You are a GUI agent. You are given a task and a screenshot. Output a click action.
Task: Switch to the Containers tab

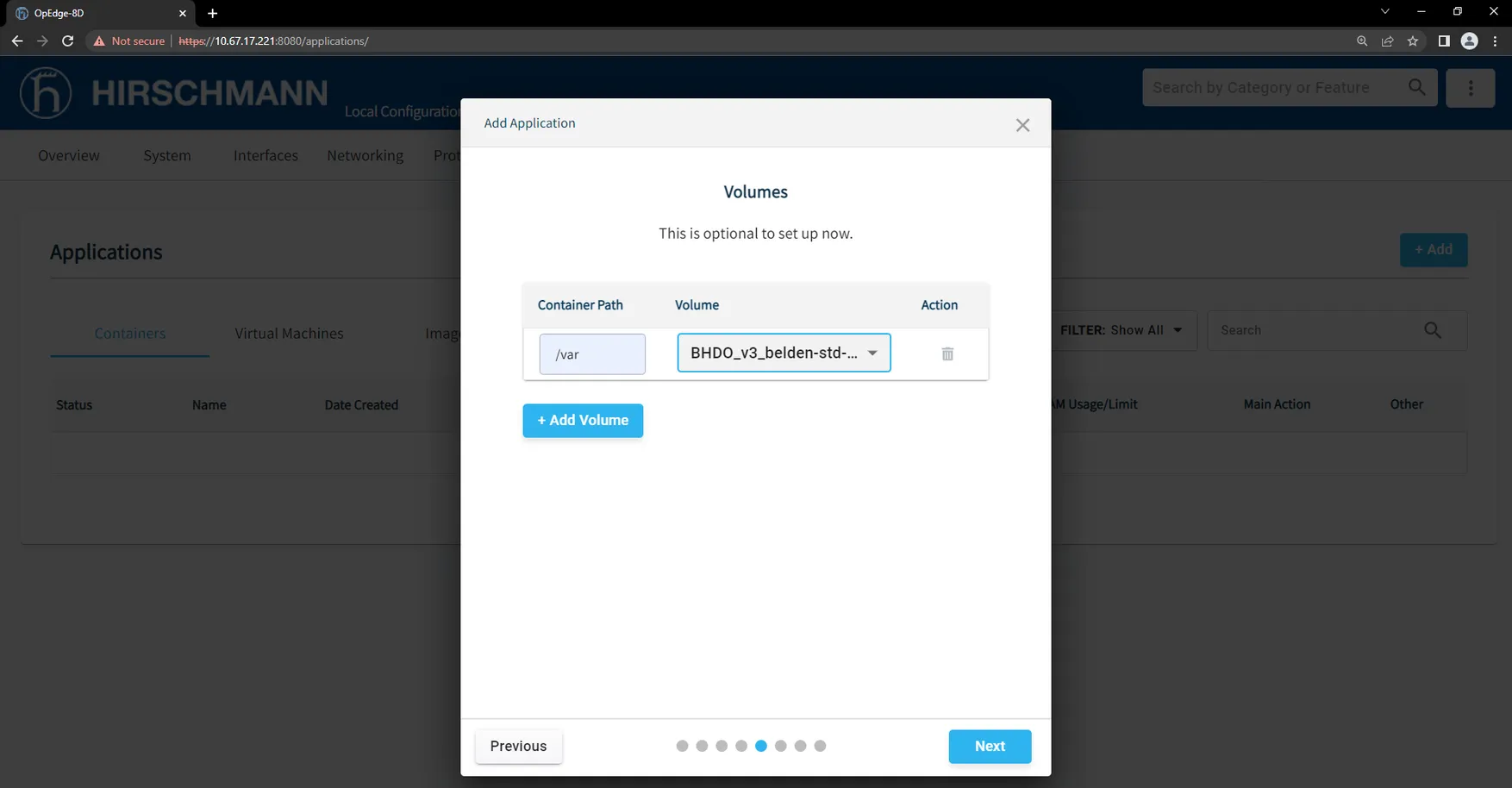pyautogui.click(x=130, y=334)
